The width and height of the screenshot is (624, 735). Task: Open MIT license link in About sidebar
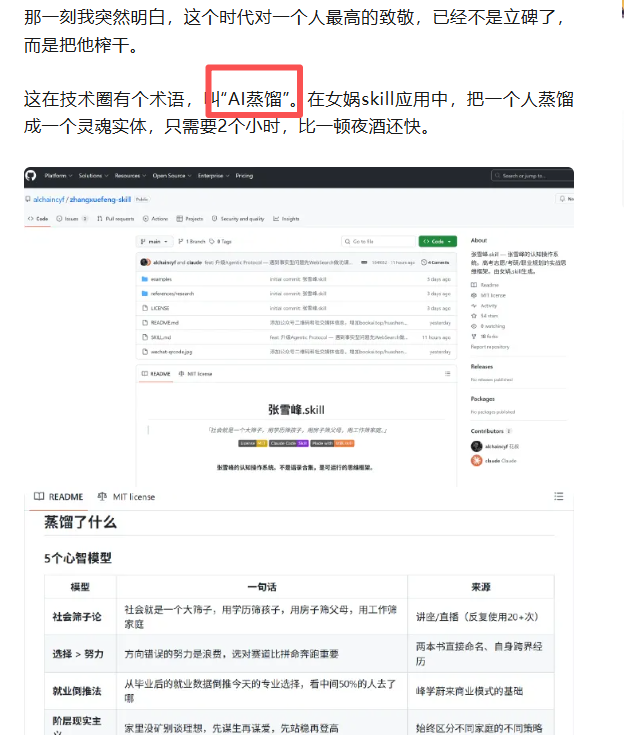(x=489, y=295)
